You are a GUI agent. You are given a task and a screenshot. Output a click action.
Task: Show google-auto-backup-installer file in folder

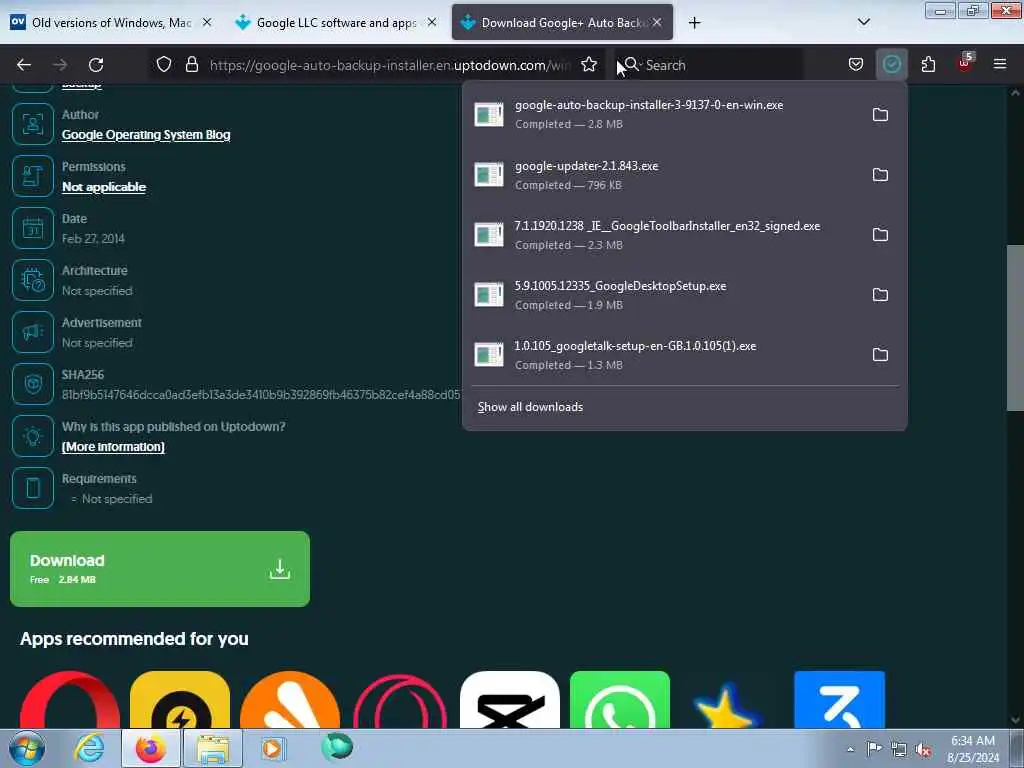880,115
